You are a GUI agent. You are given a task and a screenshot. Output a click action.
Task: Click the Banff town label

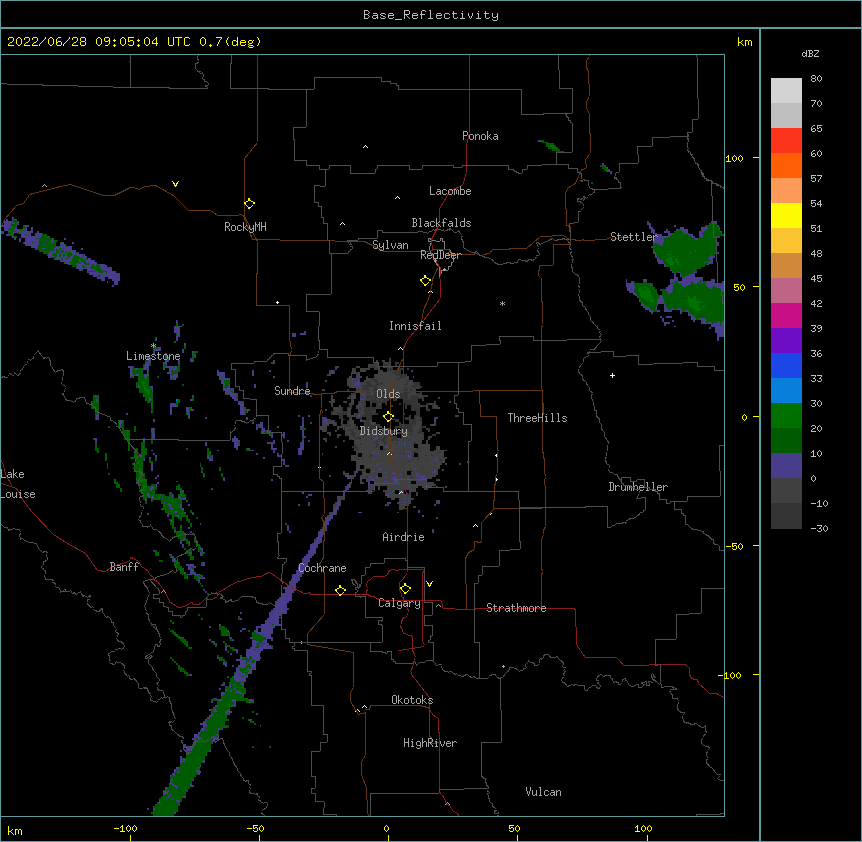coord(124,567)
